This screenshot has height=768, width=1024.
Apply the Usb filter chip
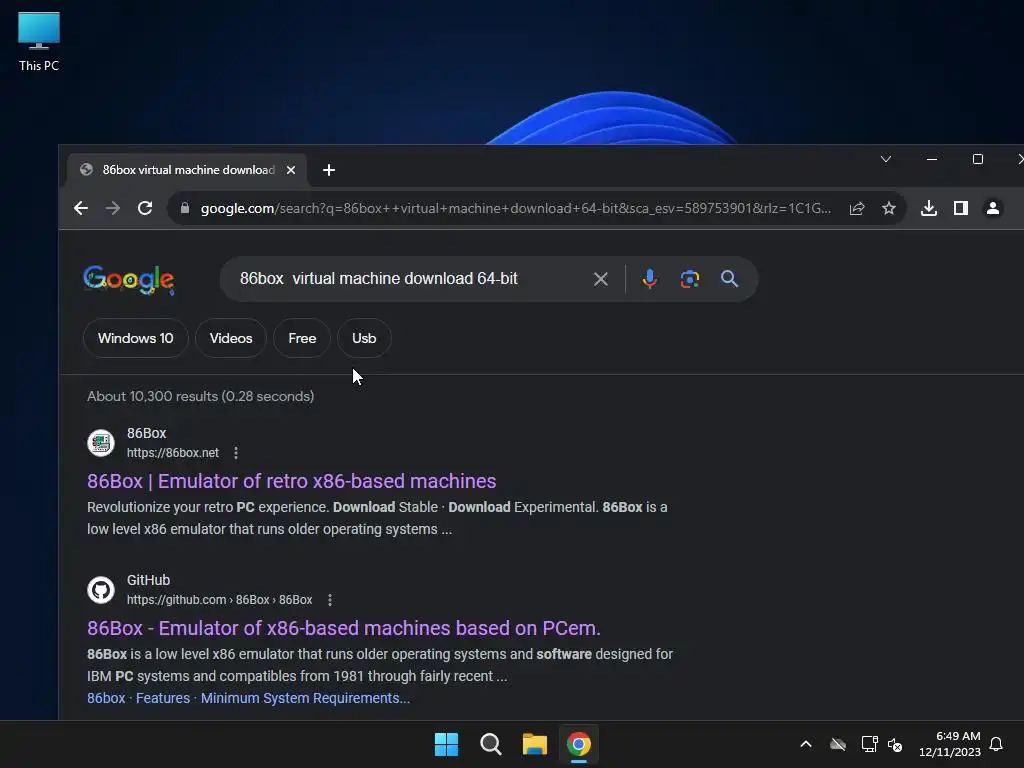(364, 338)
